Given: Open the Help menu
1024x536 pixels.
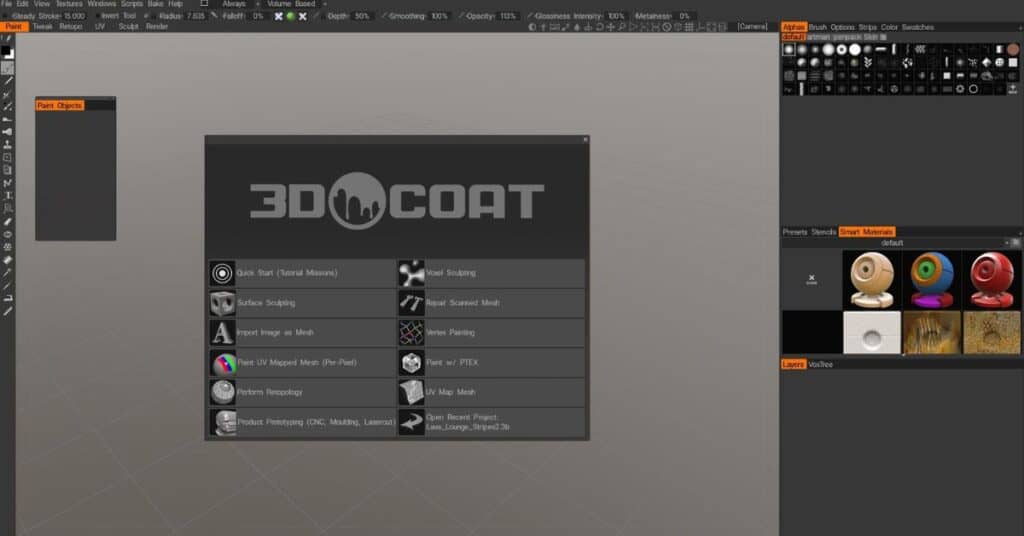Looking at the screenshot, I should tap(176, 4).
